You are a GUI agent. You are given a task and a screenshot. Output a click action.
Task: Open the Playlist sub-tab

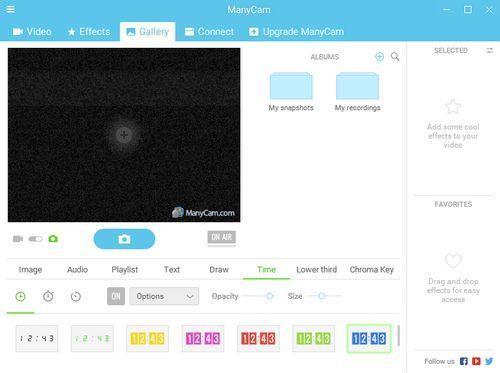pos(125,269)
